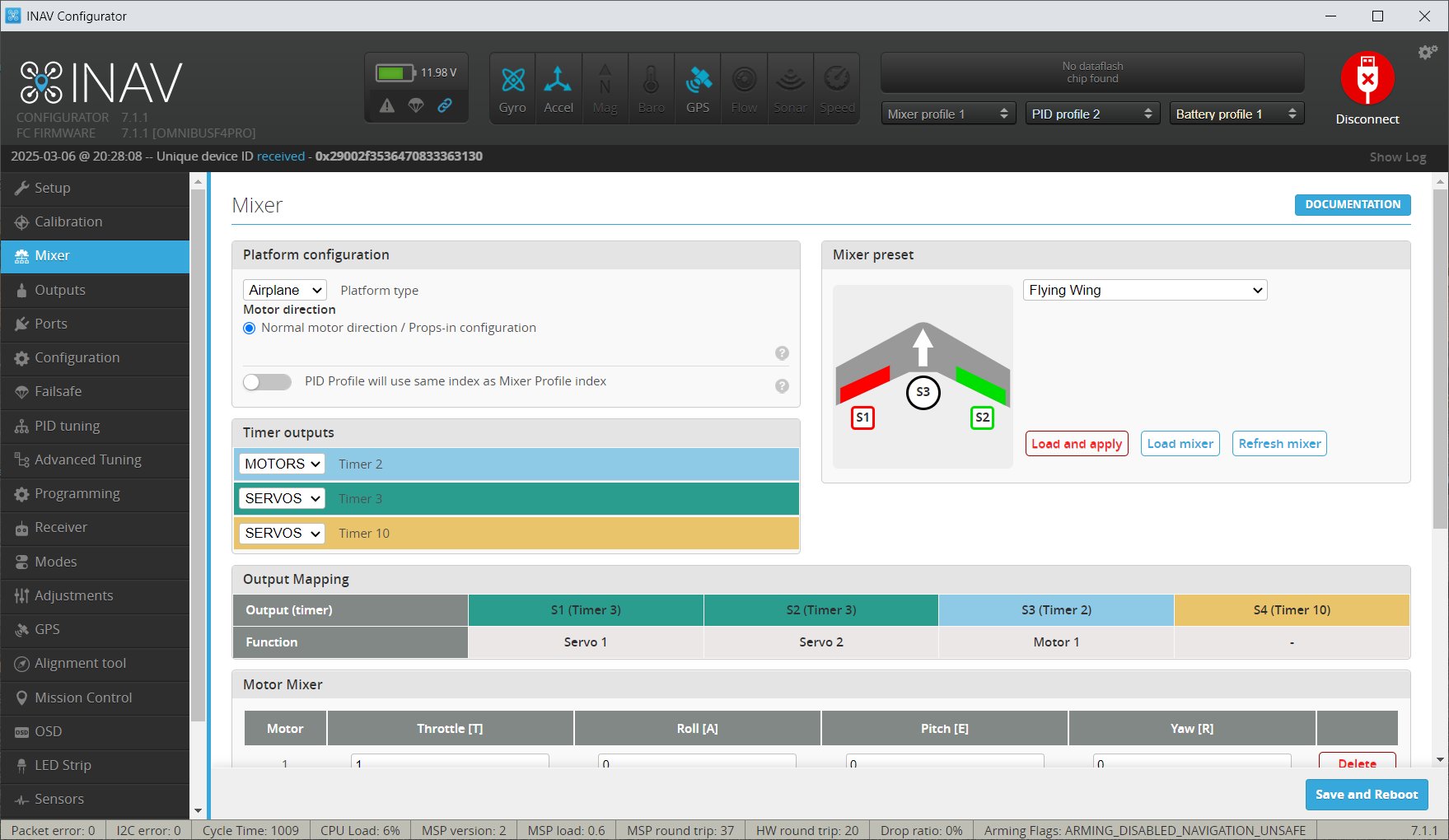Open settings via the gear icon
1449x840 pixels.
pyautogui.click(x=1428, y=53)
